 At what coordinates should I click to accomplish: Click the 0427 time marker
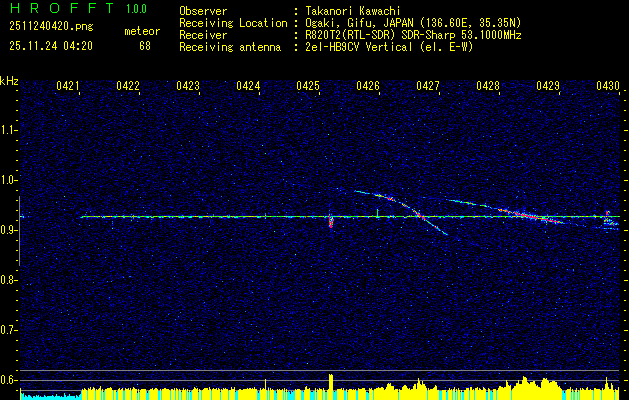tap(428, 85)
